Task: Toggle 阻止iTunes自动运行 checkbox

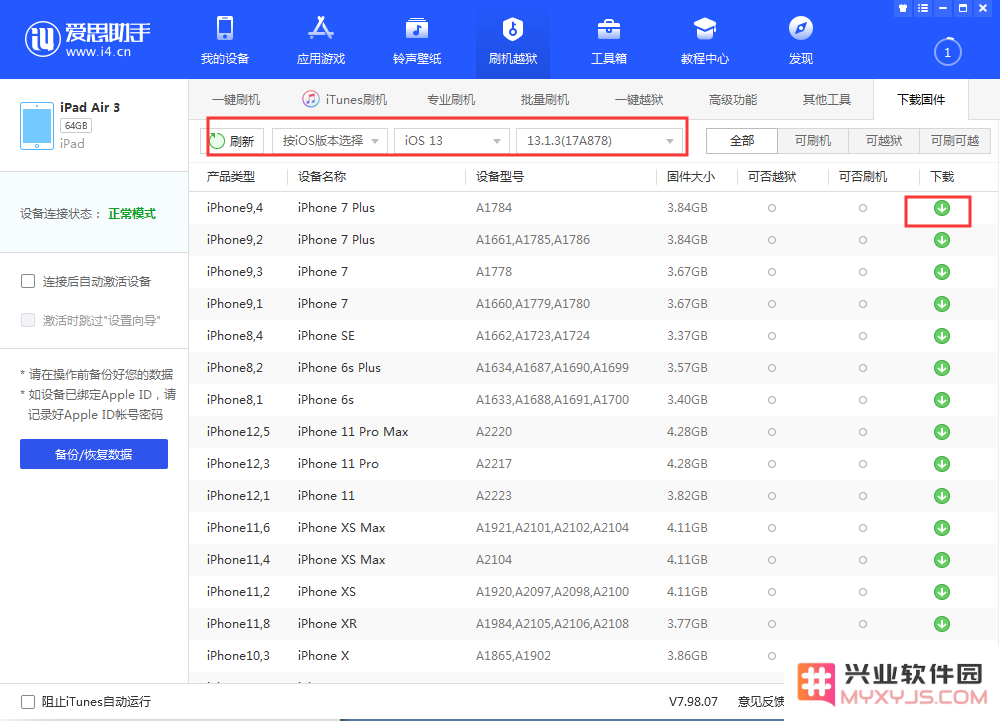Action: [28, 702]
